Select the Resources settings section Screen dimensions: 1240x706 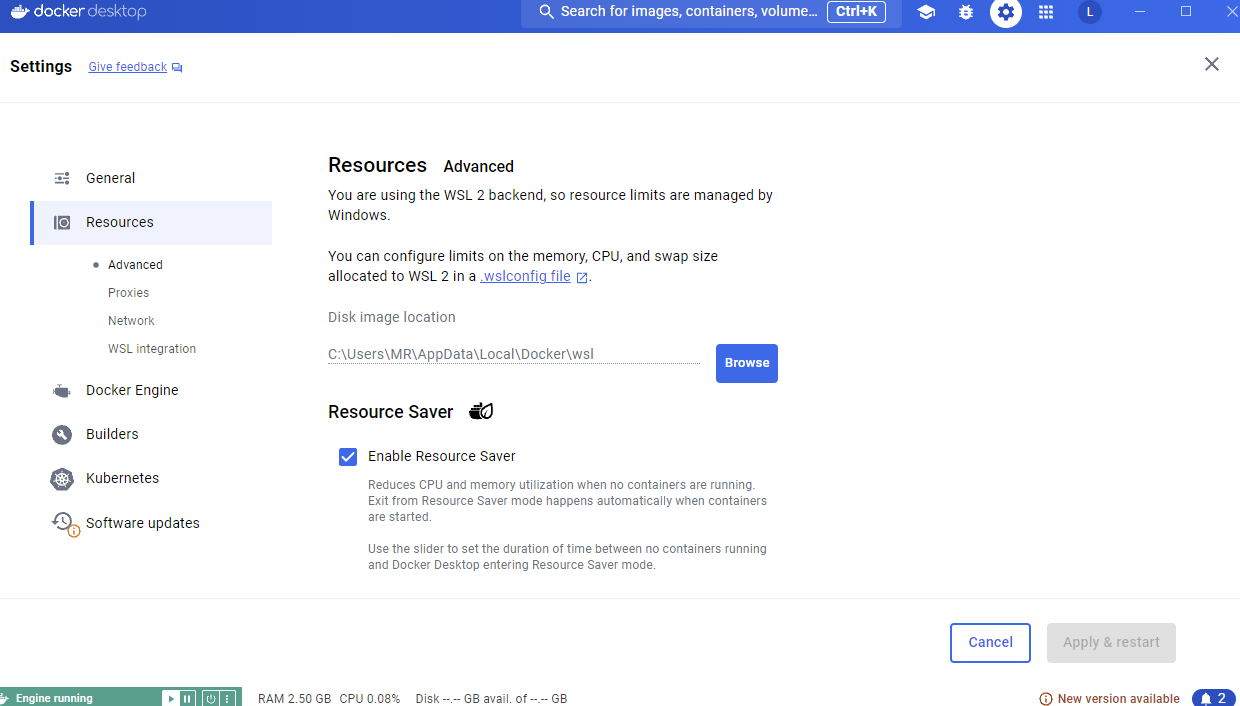pyautogui.click(x=151, y=223)
